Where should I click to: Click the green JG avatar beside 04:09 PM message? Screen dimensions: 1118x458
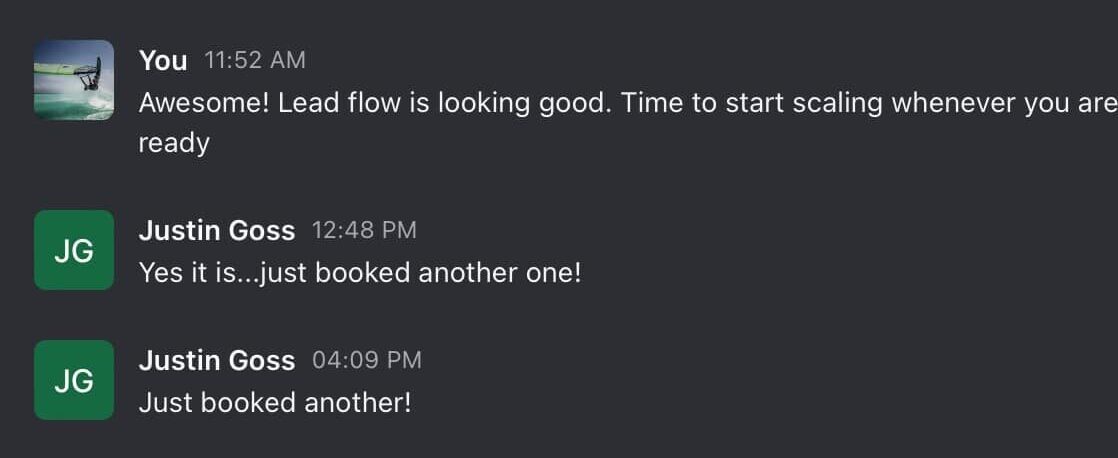(74, 380)
